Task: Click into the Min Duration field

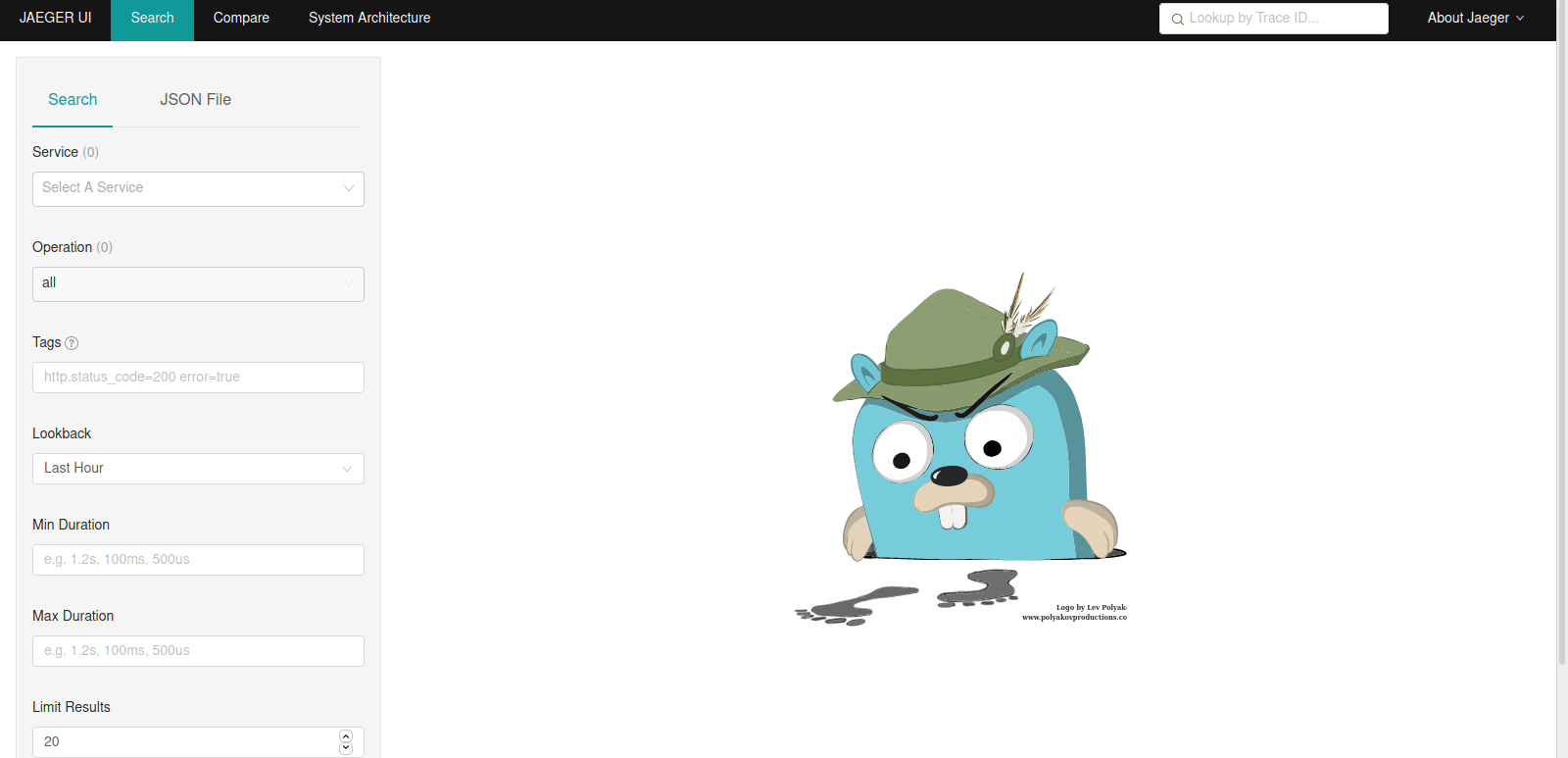Action: pos(198,560)
